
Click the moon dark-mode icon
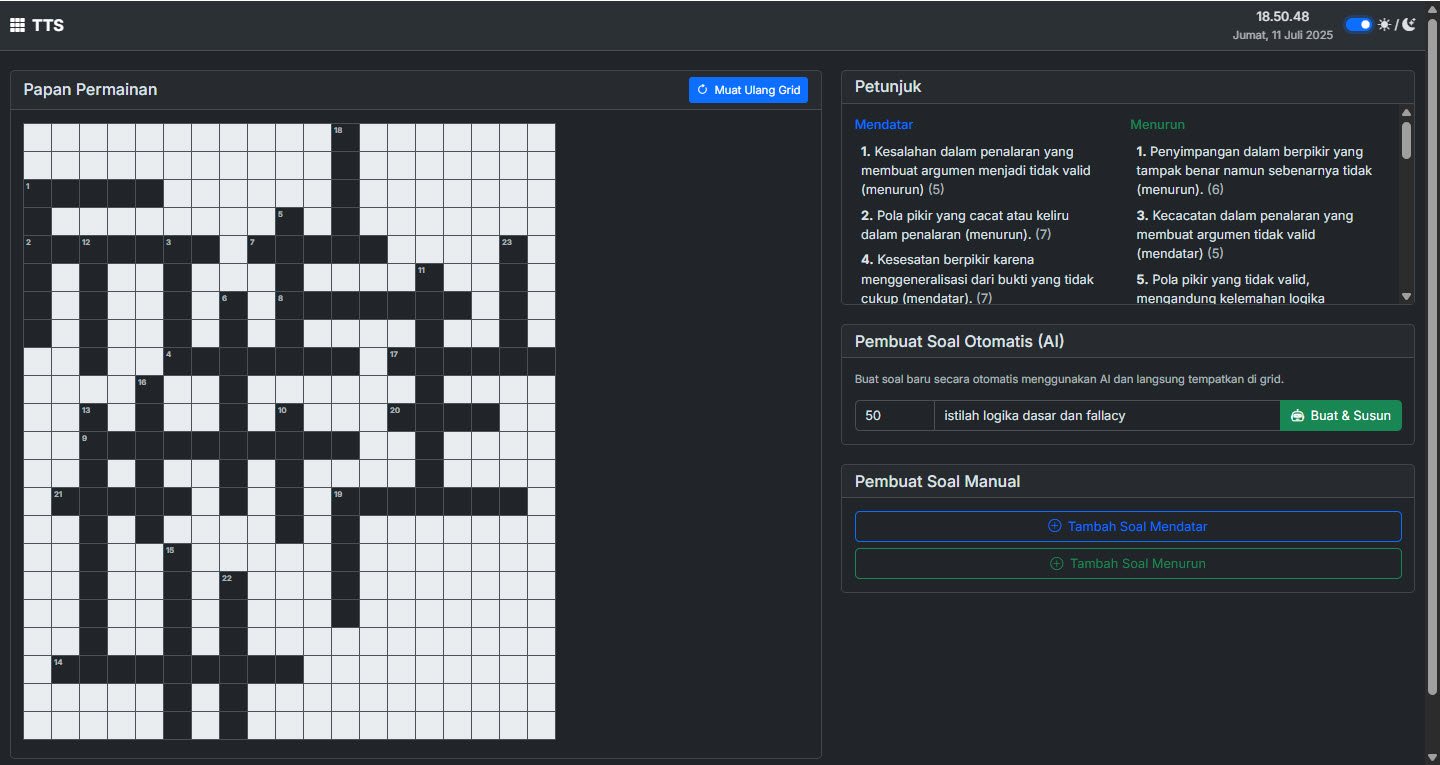pyautogui.click(x=1409, y=25)
